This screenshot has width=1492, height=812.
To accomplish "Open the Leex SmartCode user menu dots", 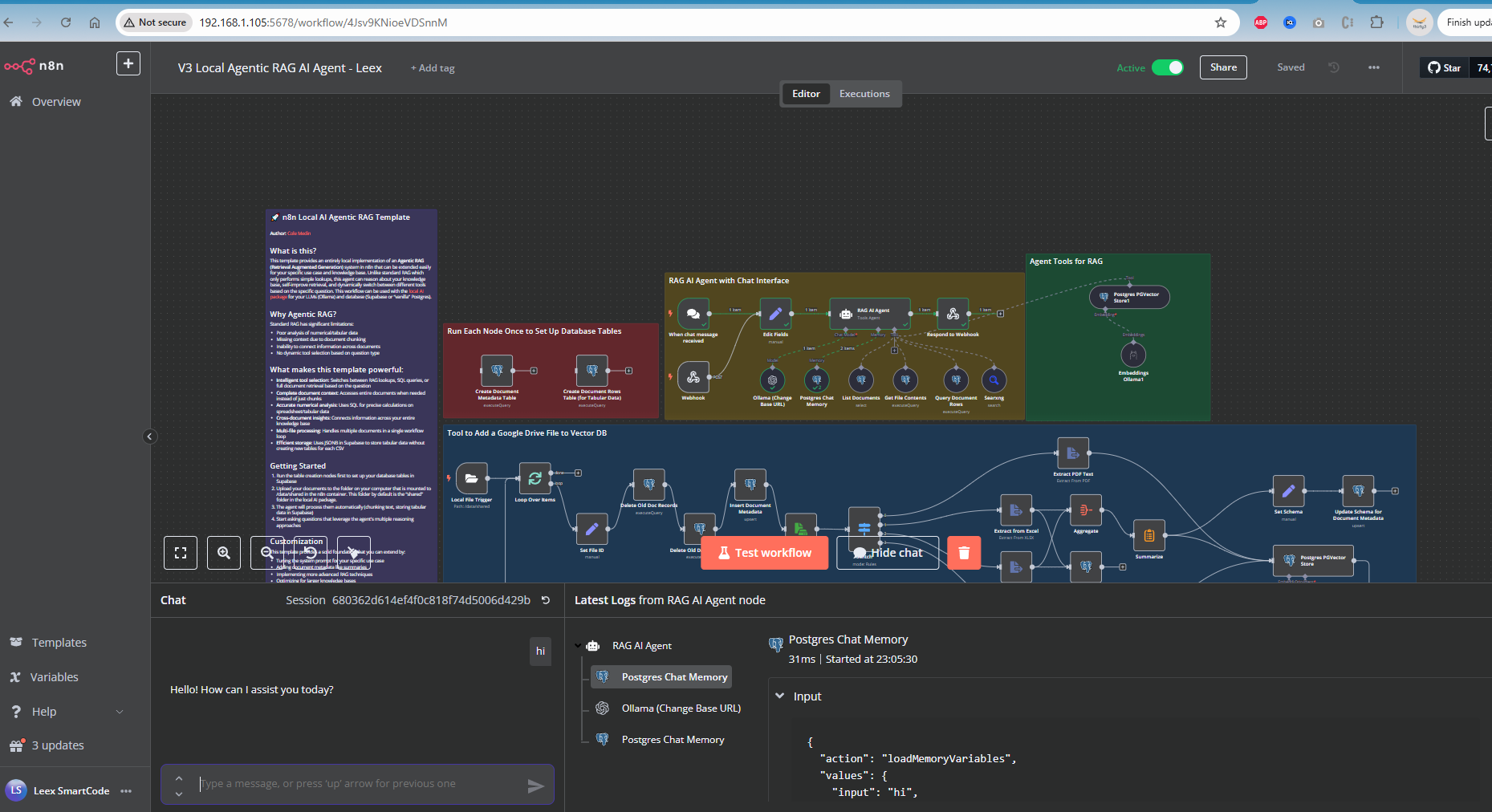I will [126, 791].
